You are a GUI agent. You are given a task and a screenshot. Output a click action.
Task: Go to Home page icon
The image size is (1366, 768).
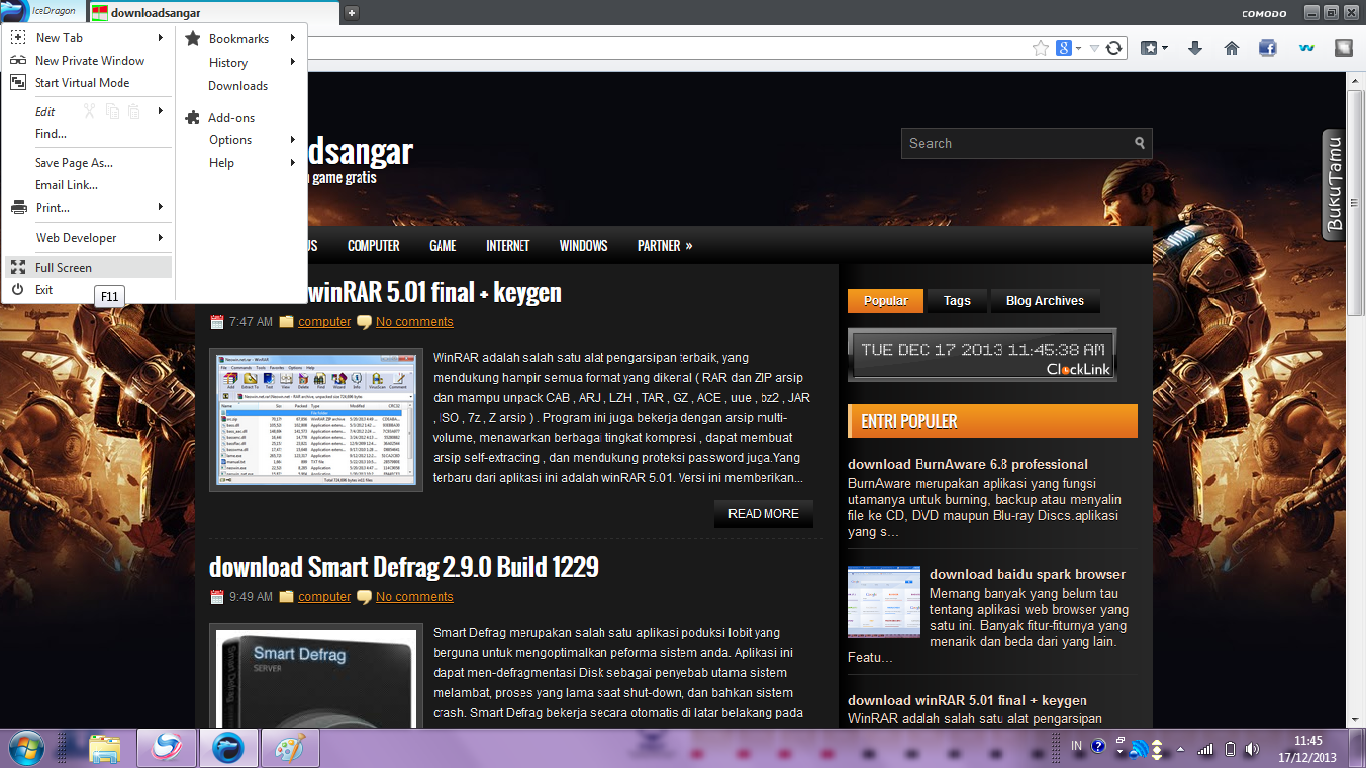1232,48
